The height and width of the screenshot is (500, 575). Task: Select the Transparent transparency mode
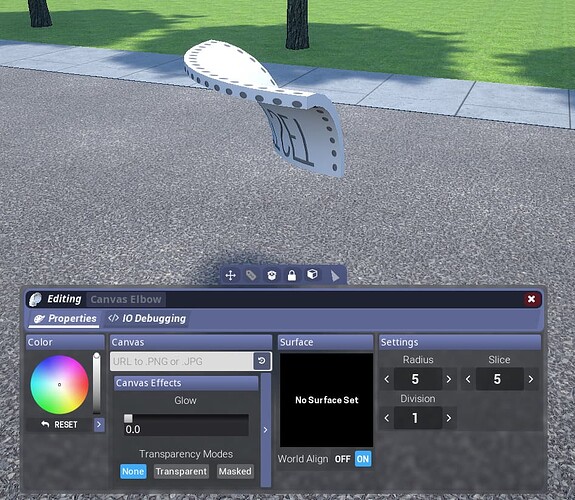pos(181,471)
